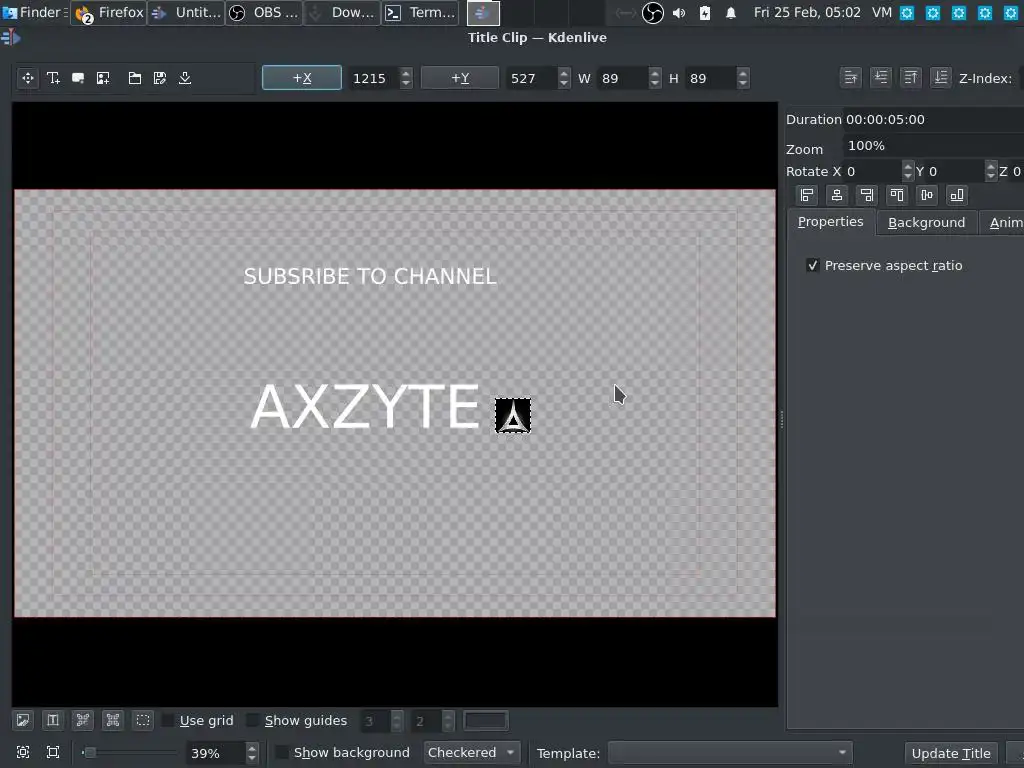Open the Checkered background dropdown
Viewport: 1024px width, 768px height.
[472, 752]
